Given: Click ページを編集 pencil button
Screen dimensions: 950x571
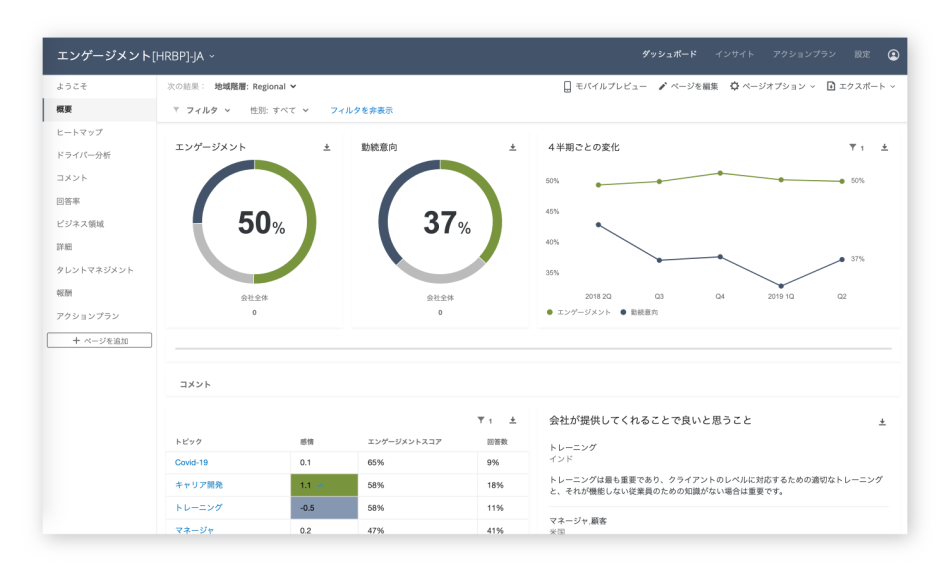Looking at the screenshot, I should [x=688, y=87].
